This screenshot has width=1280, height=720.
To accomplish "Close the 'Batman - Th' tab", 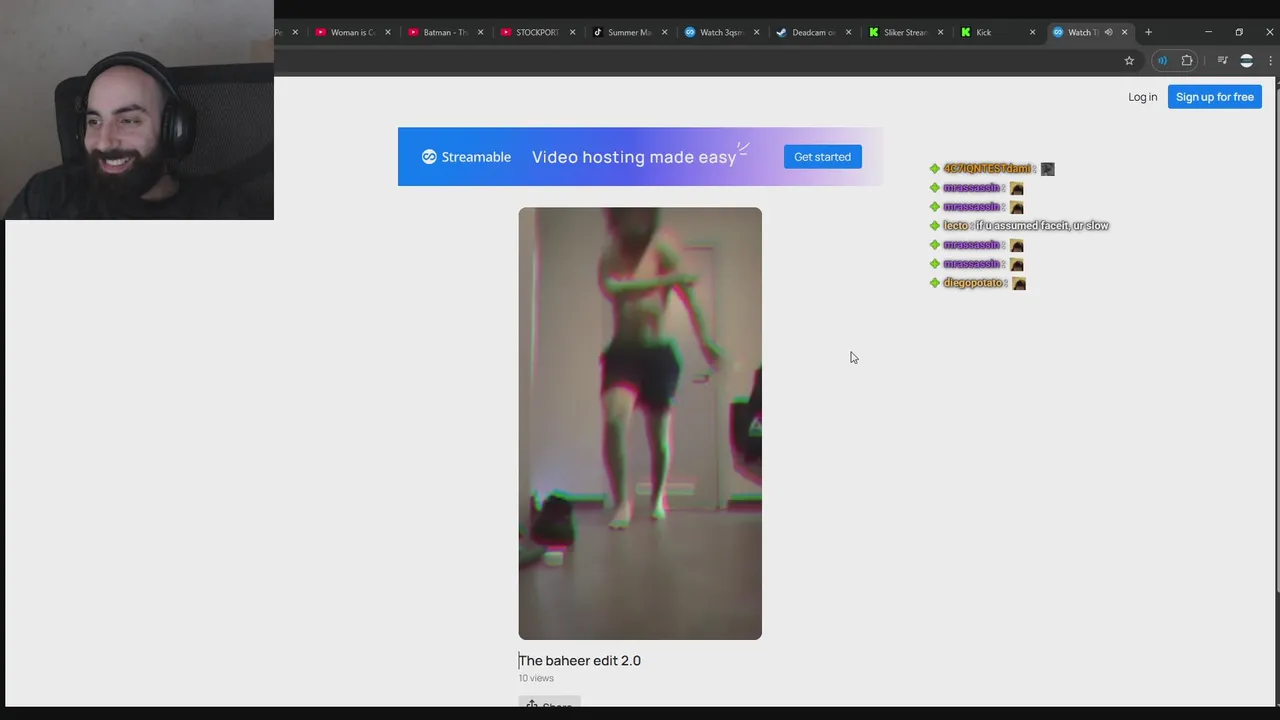I will pyautogui.click(x=480, y=32).
